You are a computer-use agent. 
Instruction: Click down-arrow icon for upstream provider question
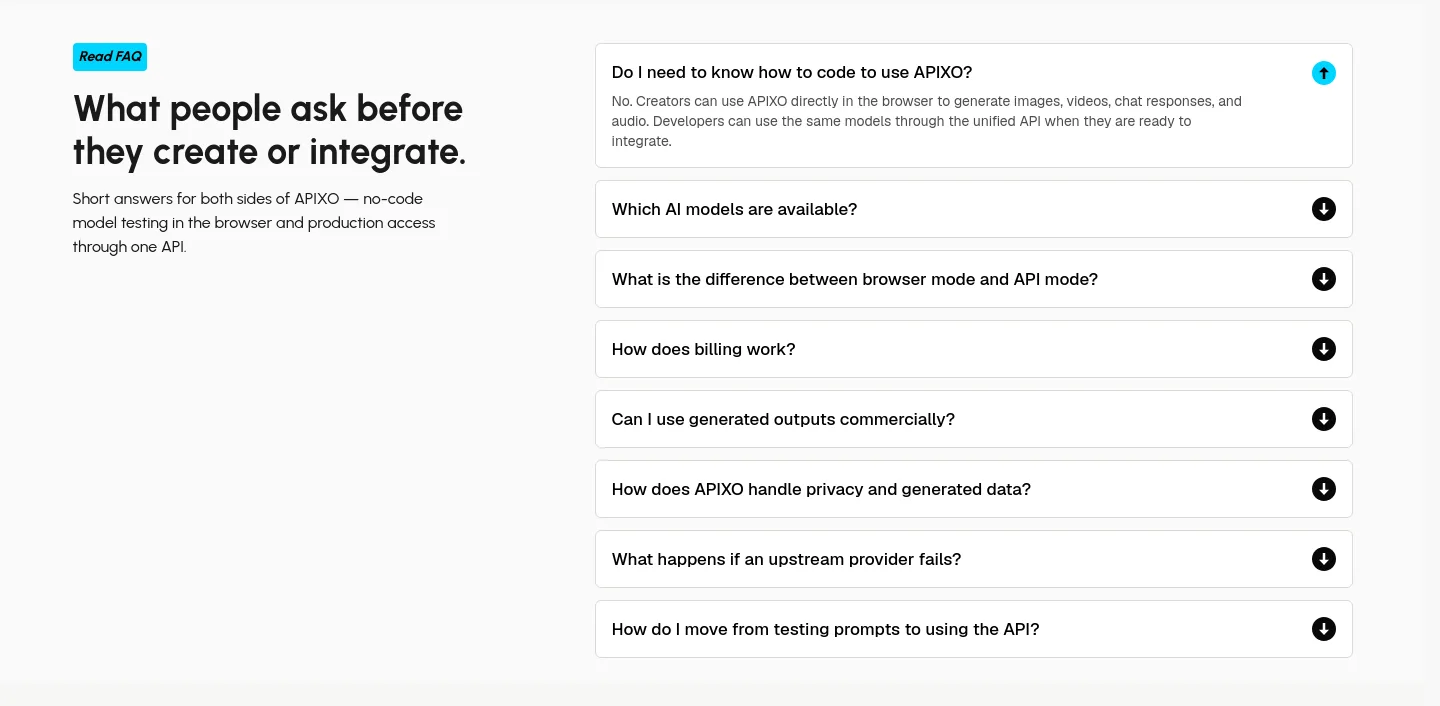1323,559
